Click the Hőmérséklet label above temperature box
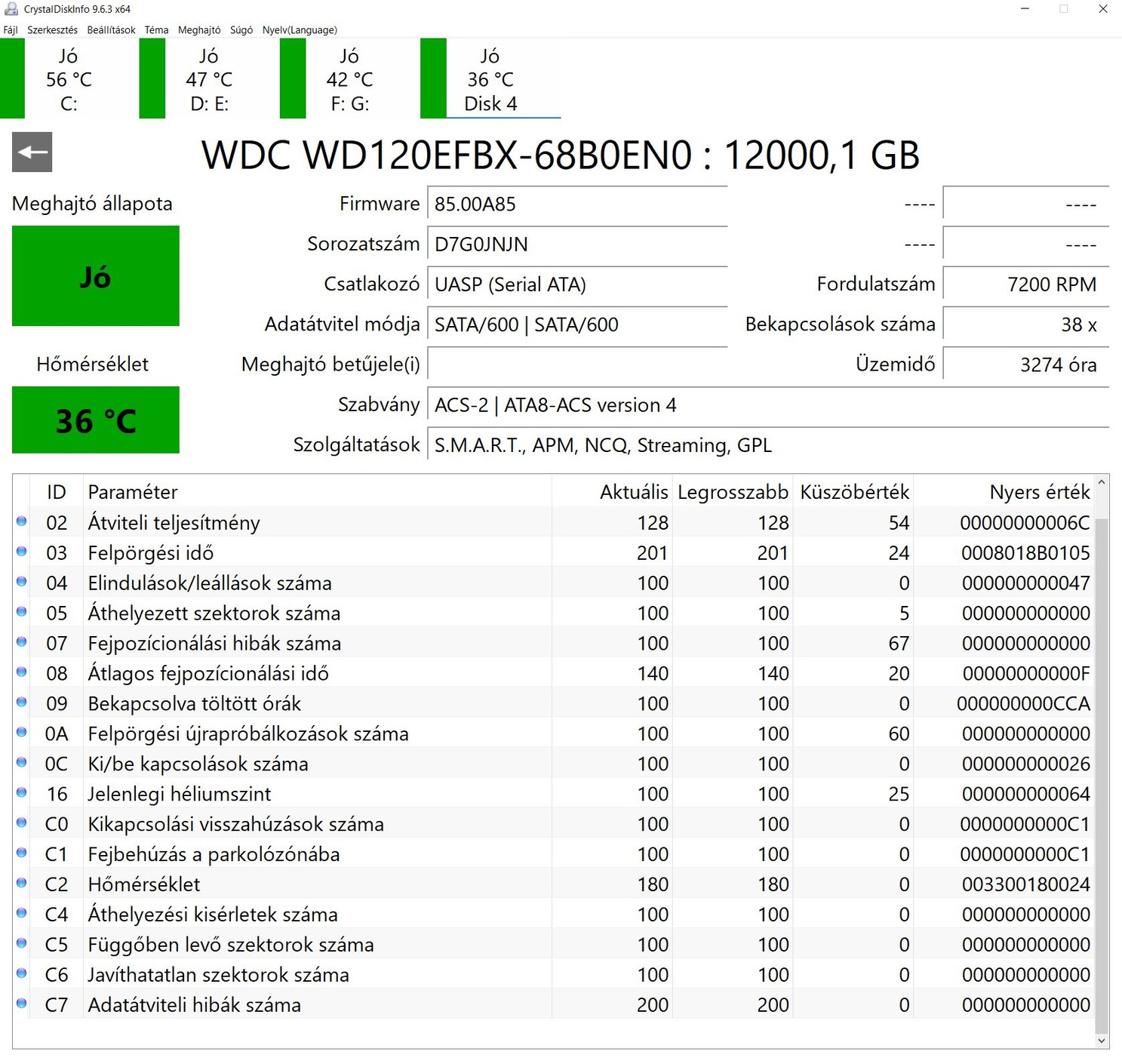The height and width of the screenshot is (1064, 1122). click(x=92, y=364)
